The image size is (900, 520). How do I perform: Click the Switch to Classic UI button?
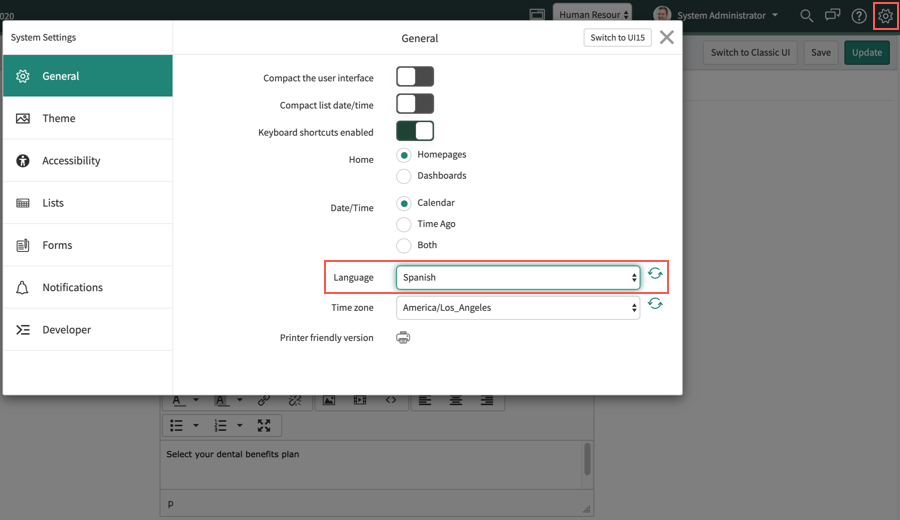point(750,52)
